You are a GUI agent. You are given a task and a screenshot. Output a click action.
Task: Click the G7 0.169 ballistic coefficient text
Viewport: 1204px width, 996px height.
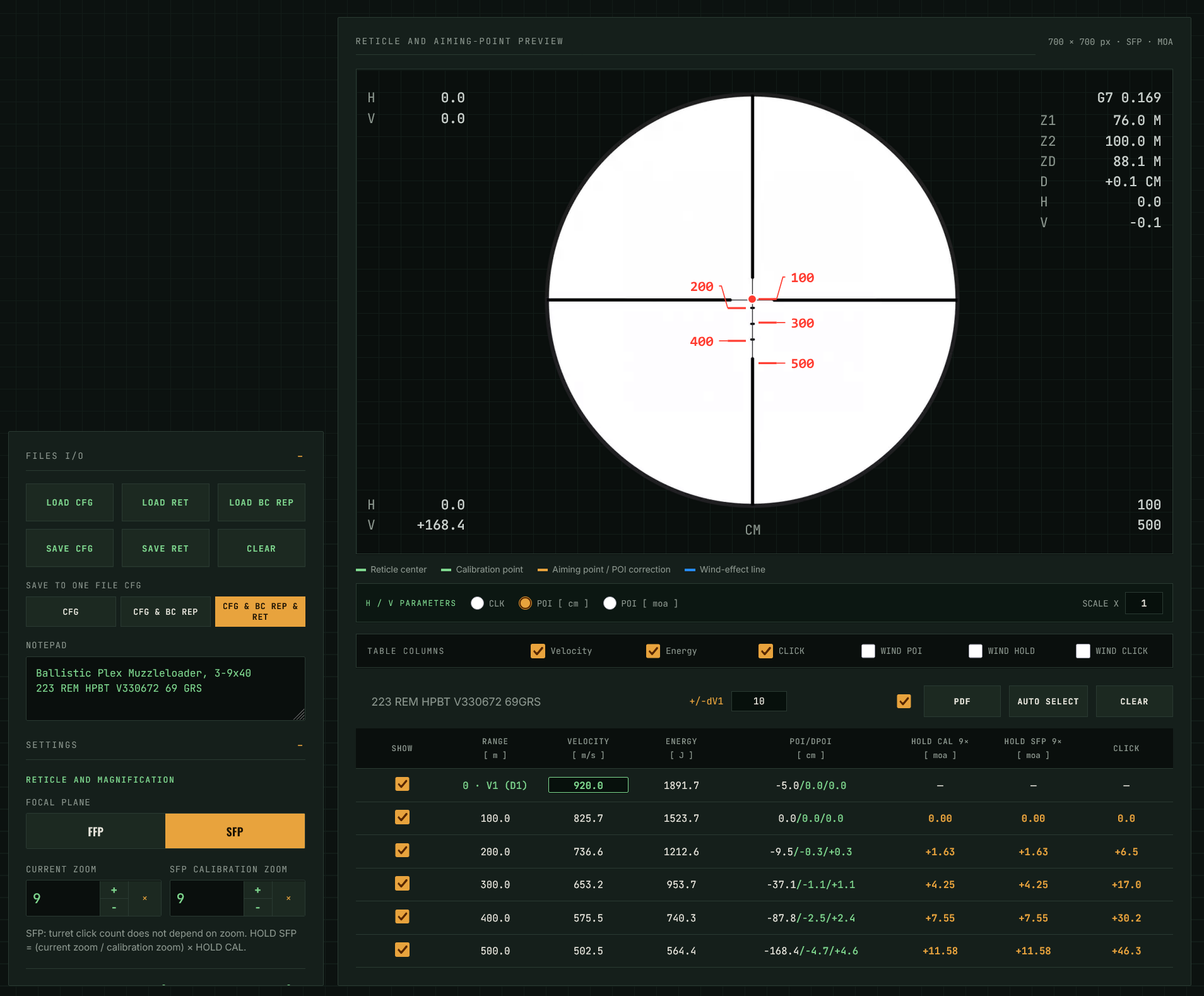(x=1129, y=98)
